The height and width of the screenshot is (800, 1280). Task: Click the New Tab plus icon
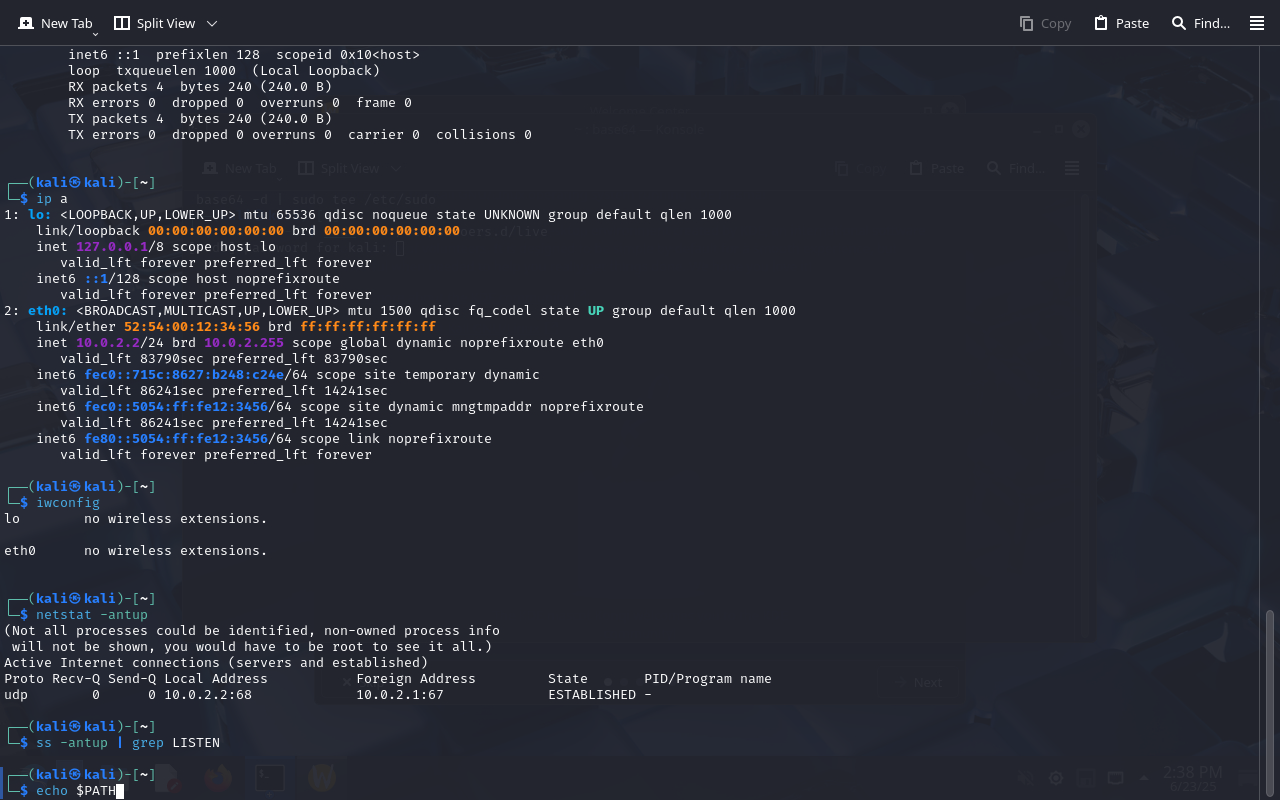coord(26,23)
